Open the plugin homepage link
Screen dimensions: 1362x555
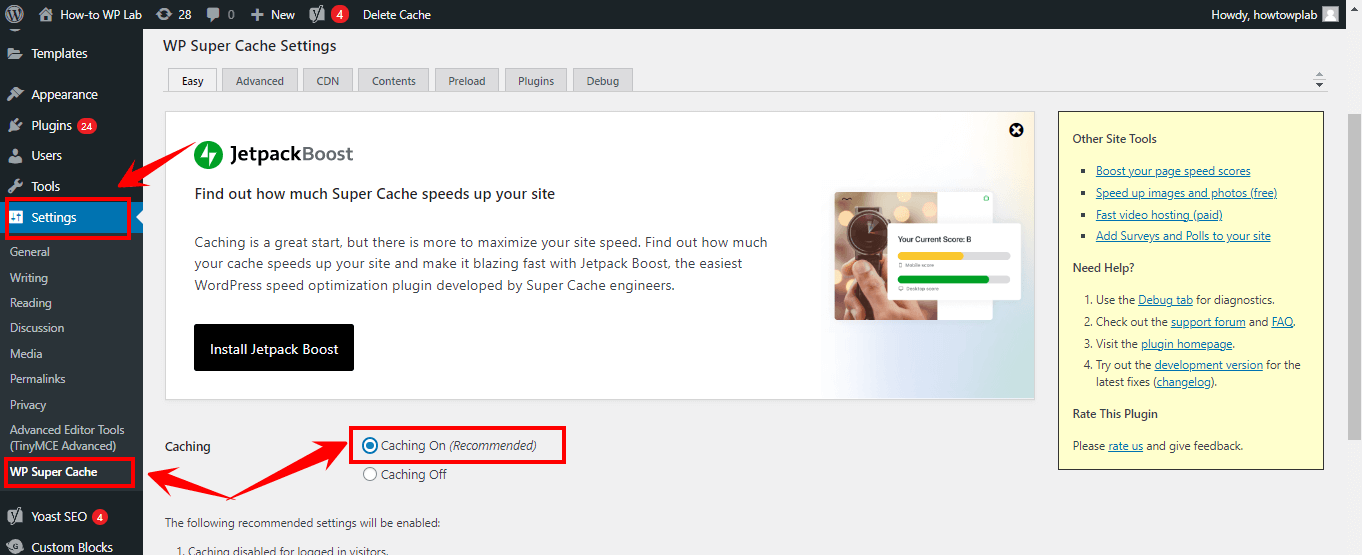[1187, 344]
